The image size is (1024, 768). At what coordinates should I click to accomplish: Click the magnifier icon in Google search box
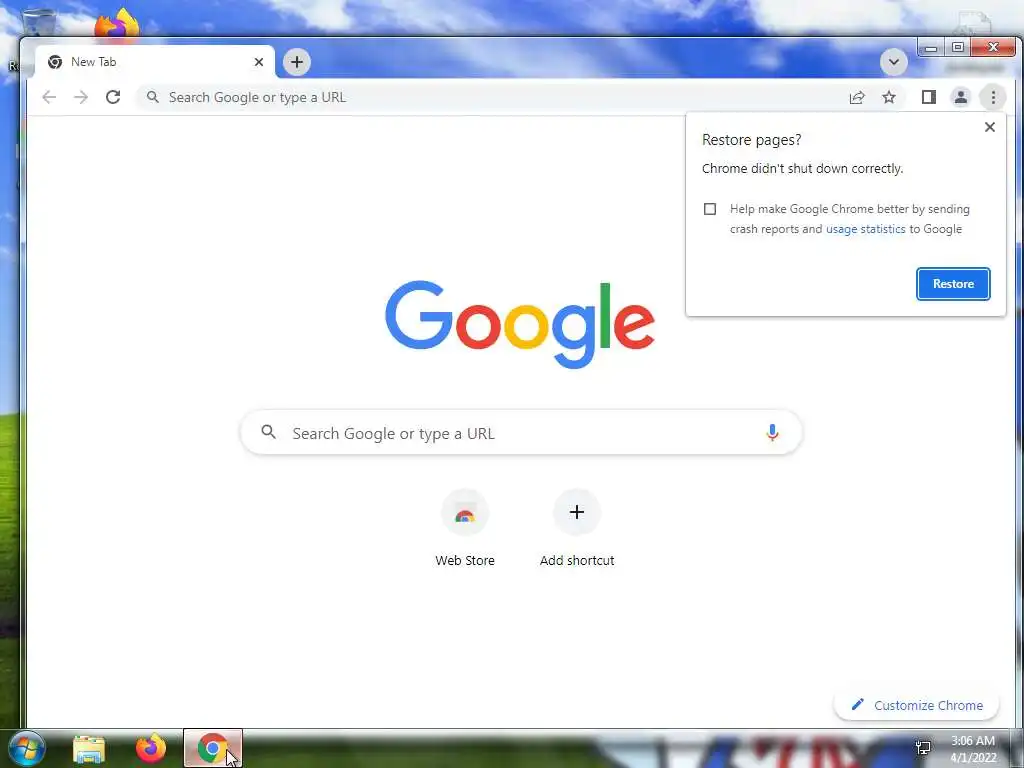[268, 432]
